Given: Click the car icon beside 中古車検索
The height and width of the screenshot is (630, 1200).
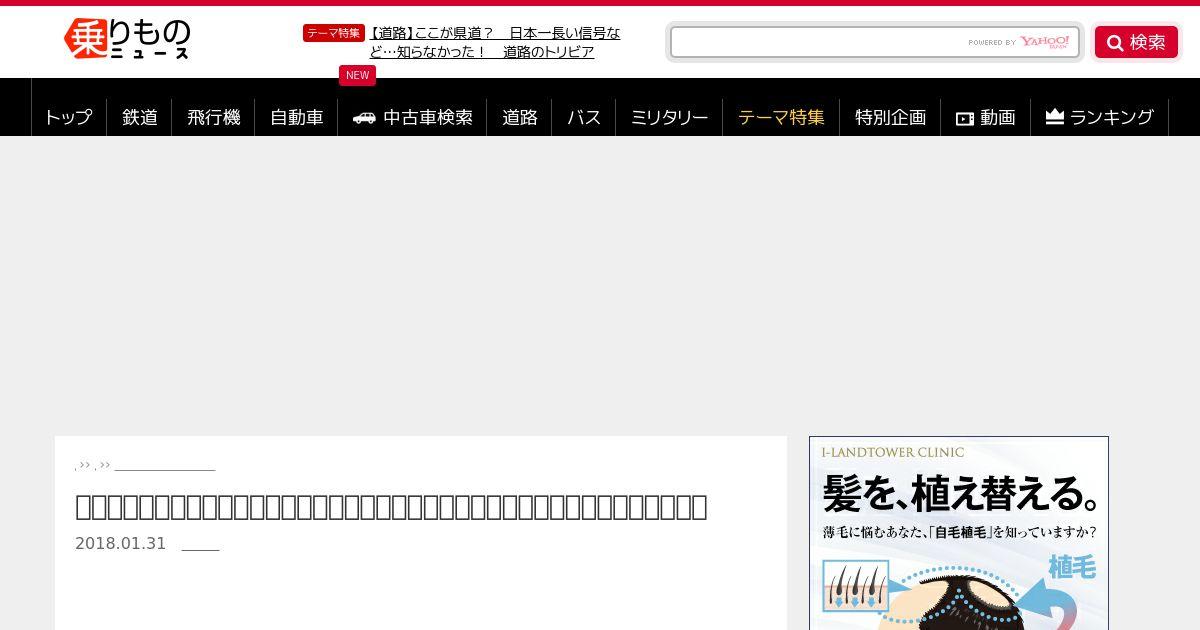Looking at the screenshot, I should click(364, 118).
